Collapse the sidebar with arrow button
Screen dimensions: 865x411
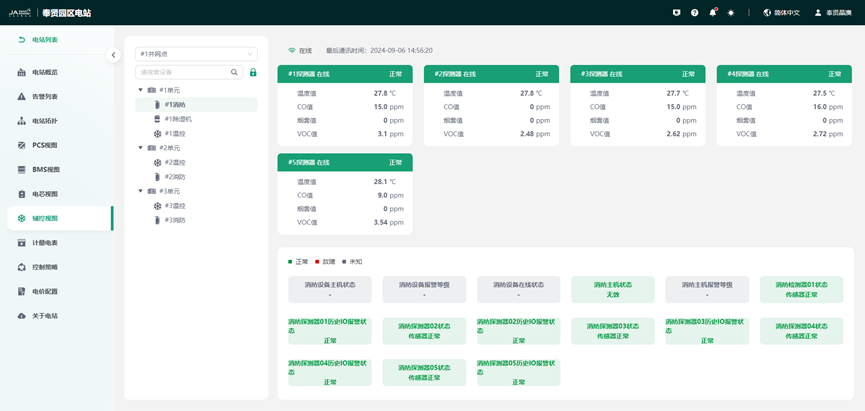coord(113,55)
